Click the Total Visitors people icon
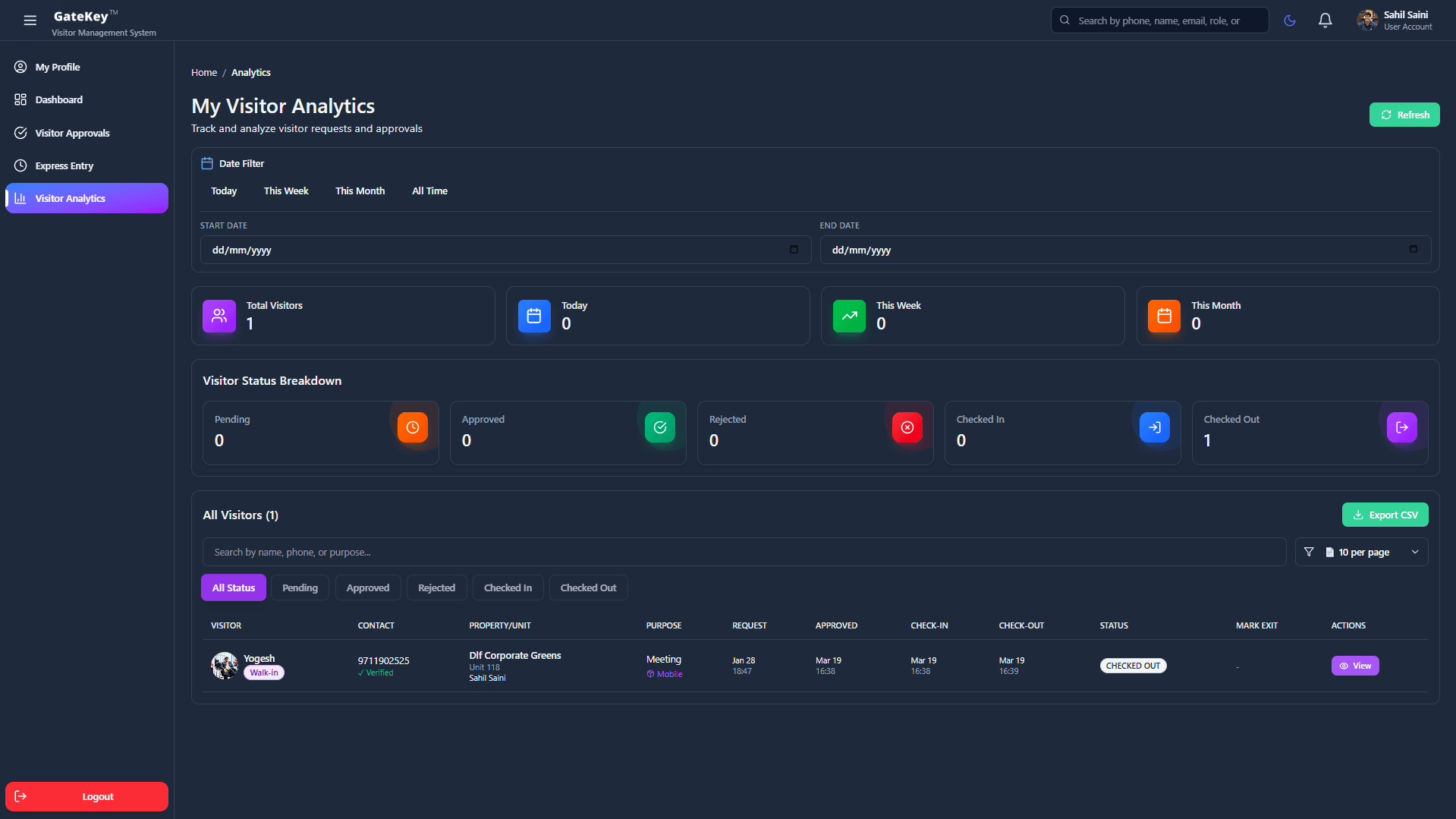The width and height of the screenshot is (1456, 819). [x=219, y=316]
